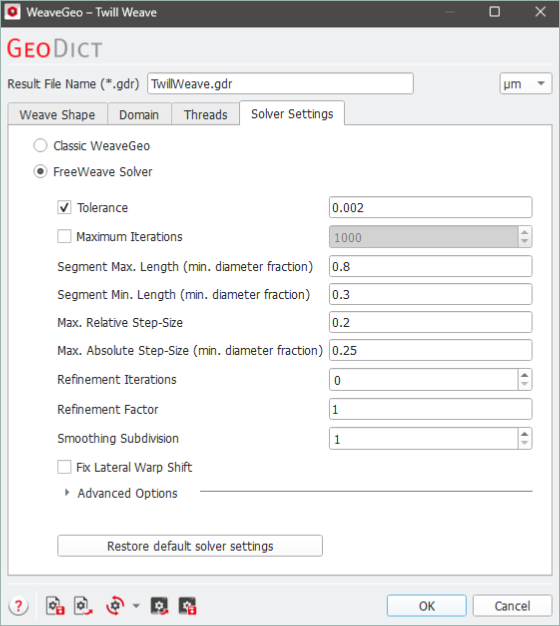Click the reset settings circular arrows icon
The height and width of the screenshot is (626, 560).
115,606
